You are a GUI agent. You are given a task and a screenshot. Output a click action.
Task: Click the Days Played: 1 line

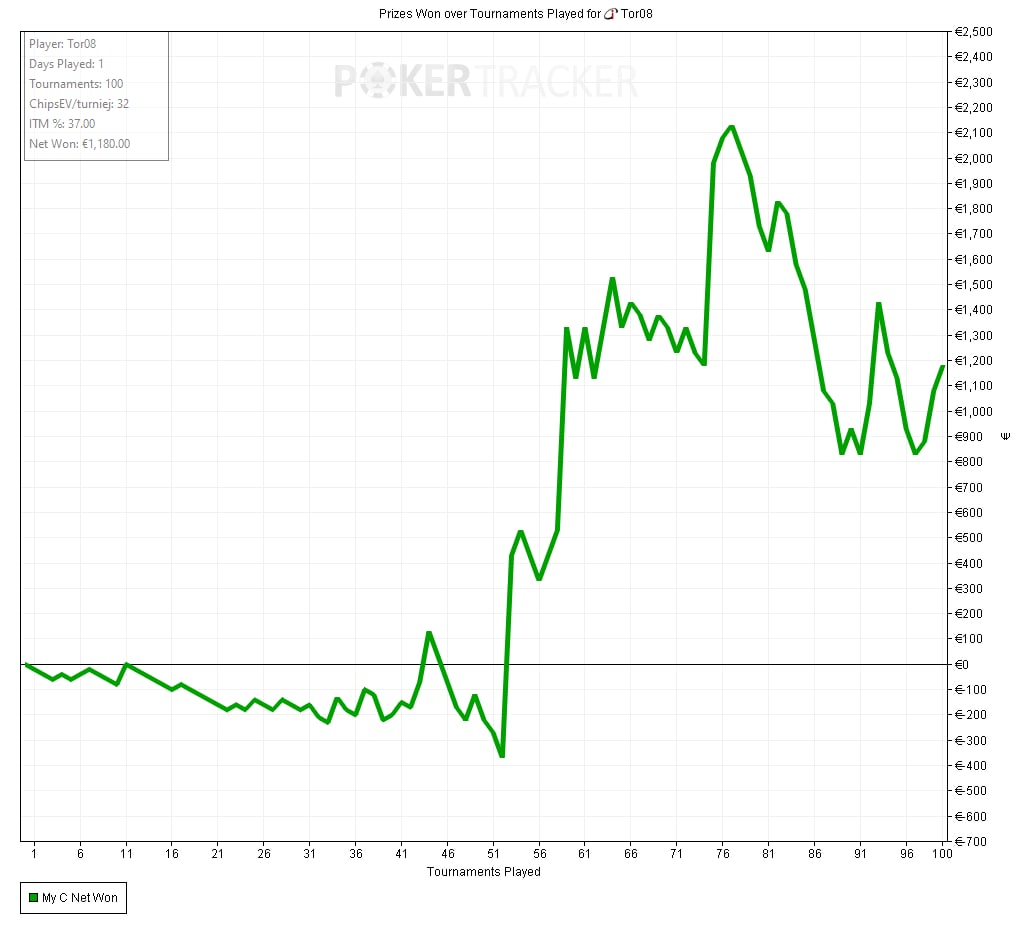[66, 64]
